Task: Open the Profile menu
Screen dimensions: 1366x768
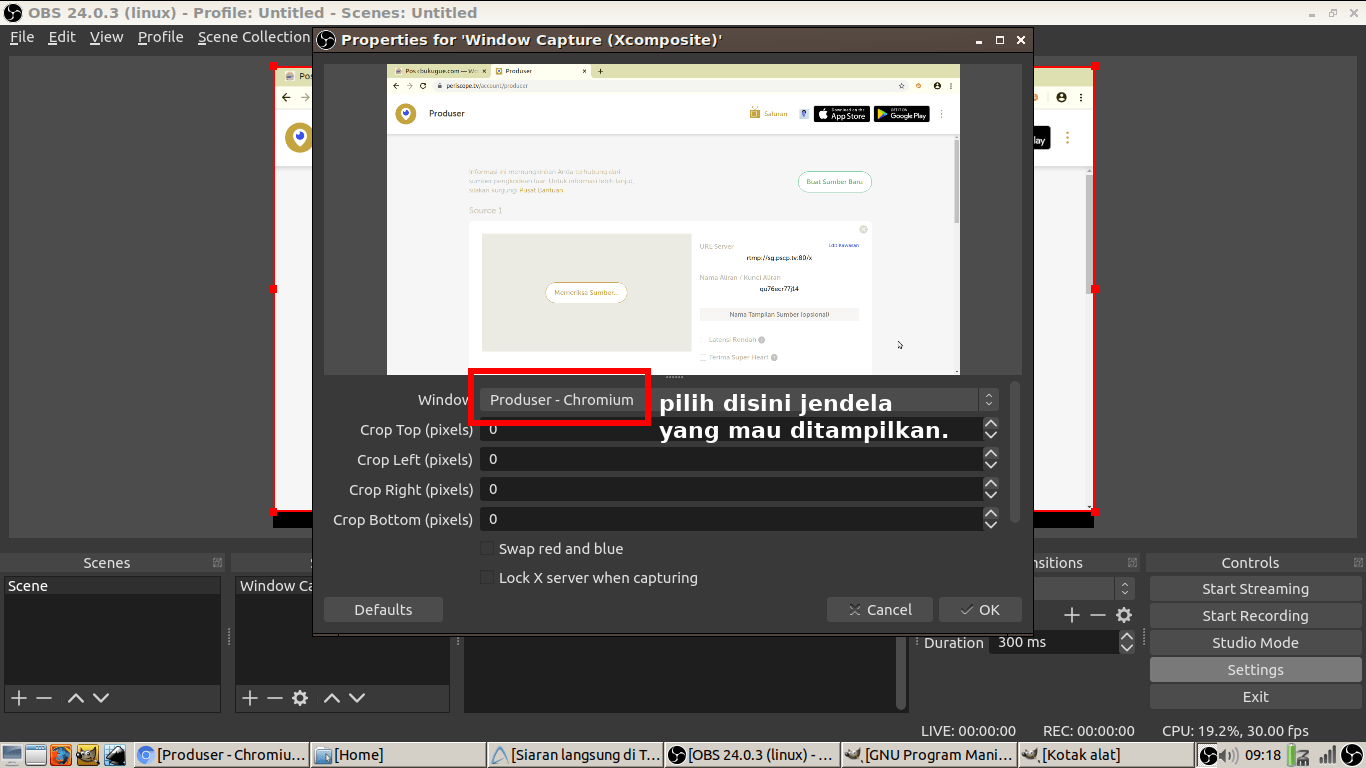Action: (161, 37)
